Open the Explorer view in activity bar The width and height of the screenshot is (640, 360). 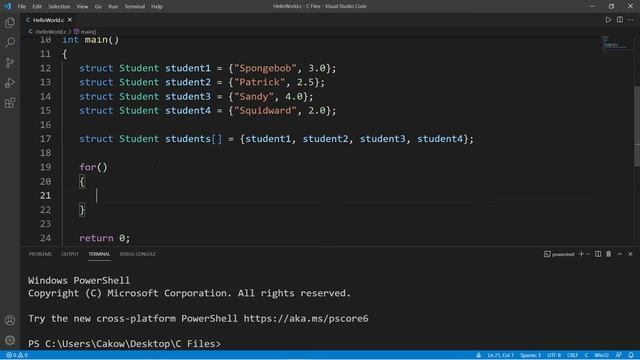10,22
